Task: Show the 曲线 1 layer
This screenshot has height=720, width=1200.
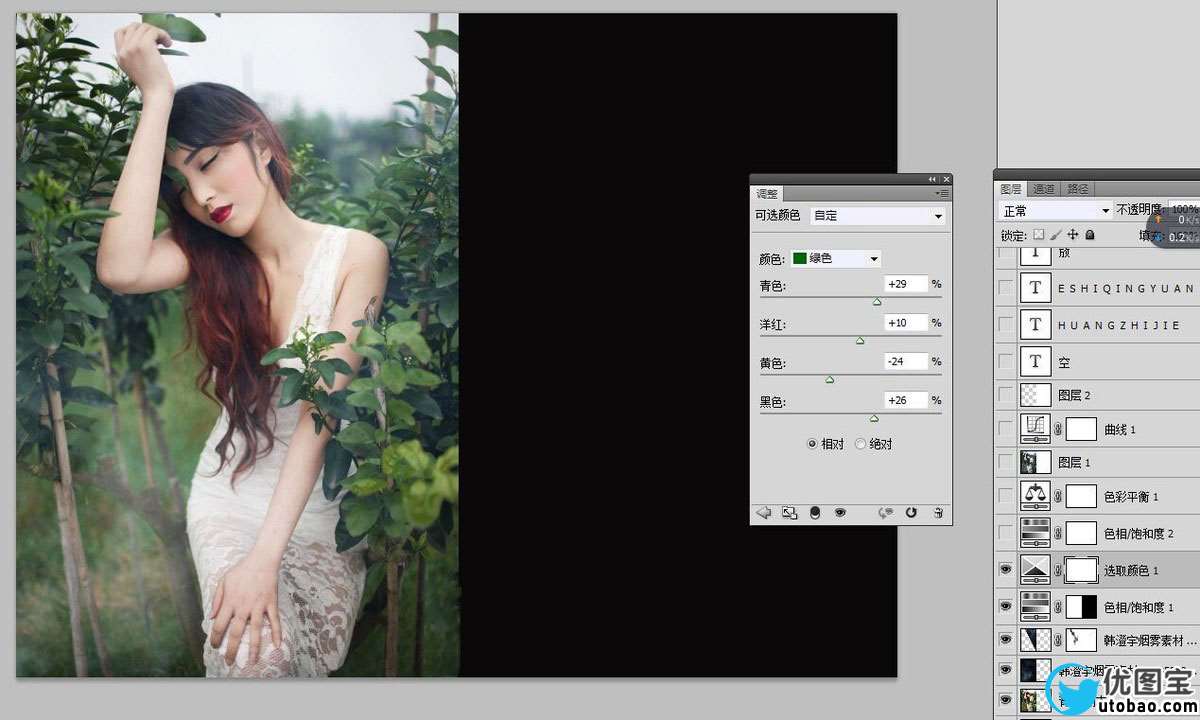Action: click(1006, 429)
